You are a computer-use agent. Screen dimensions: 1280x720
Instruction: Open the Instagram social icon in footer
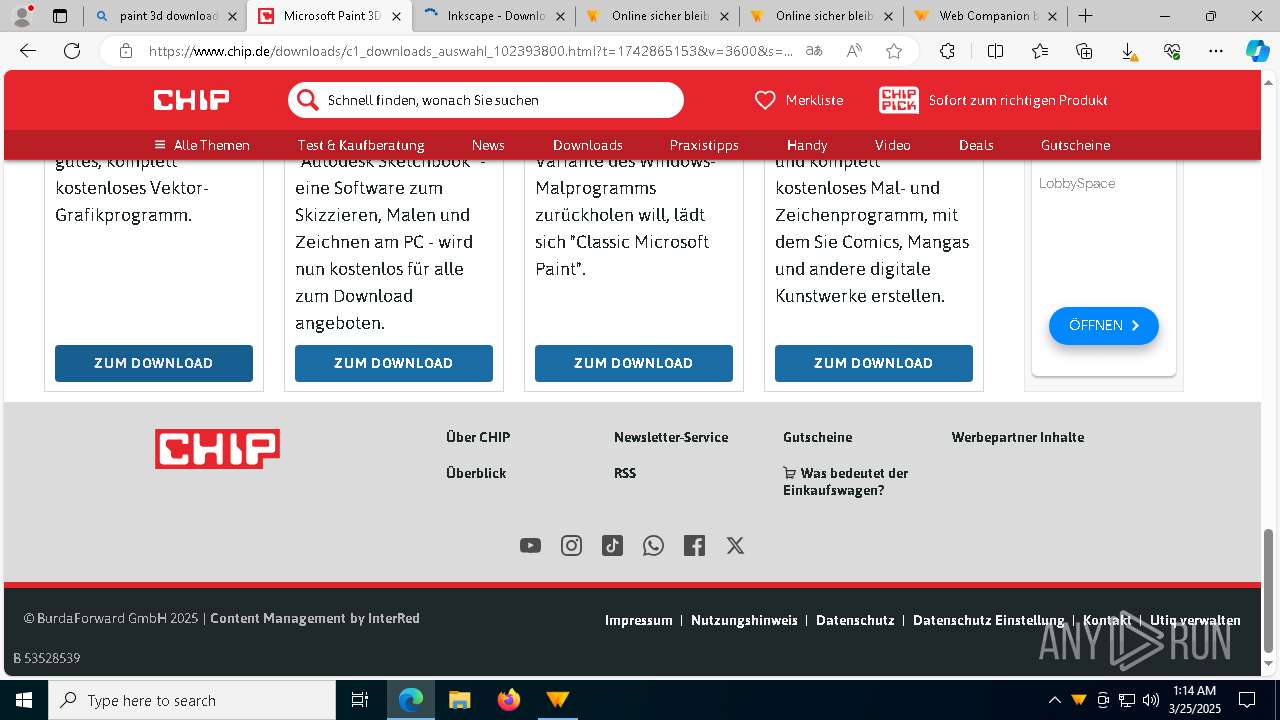(x=571, y=545)
